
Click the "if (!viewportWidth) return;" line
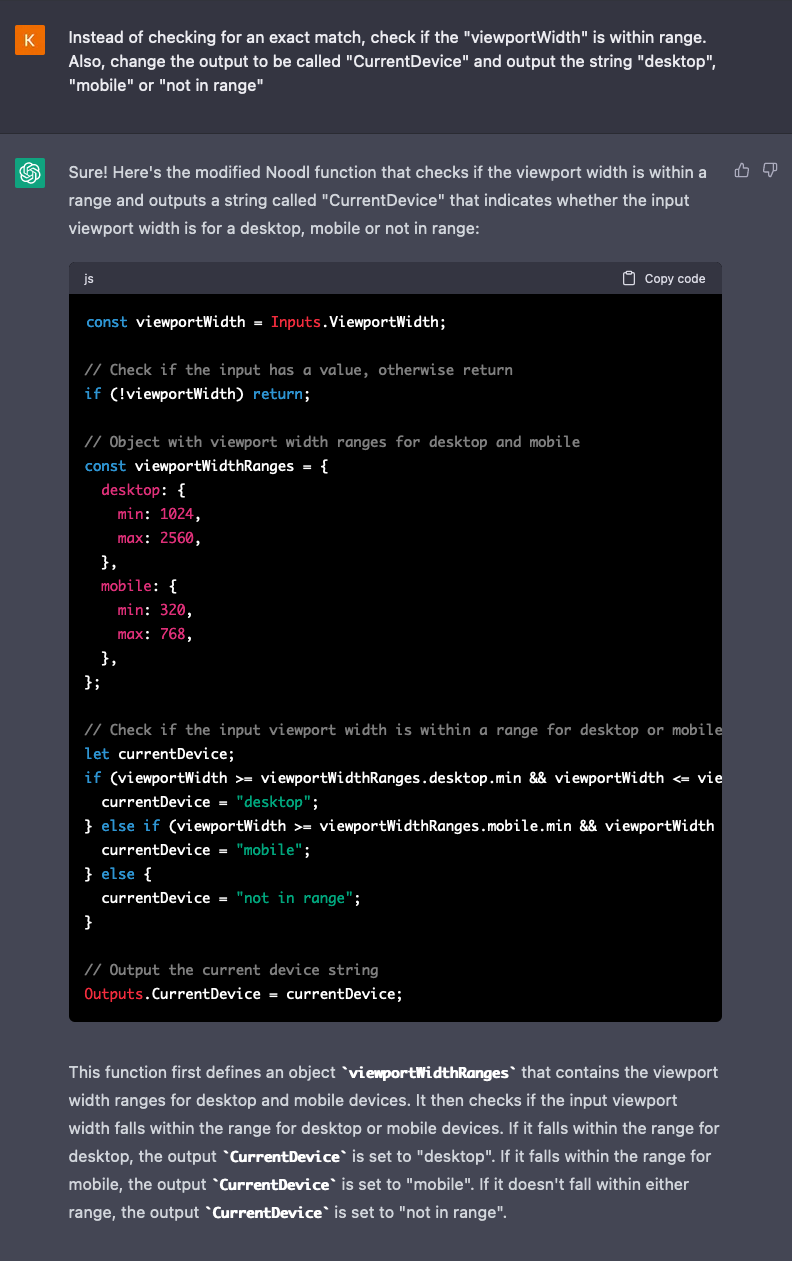[198, 394]
